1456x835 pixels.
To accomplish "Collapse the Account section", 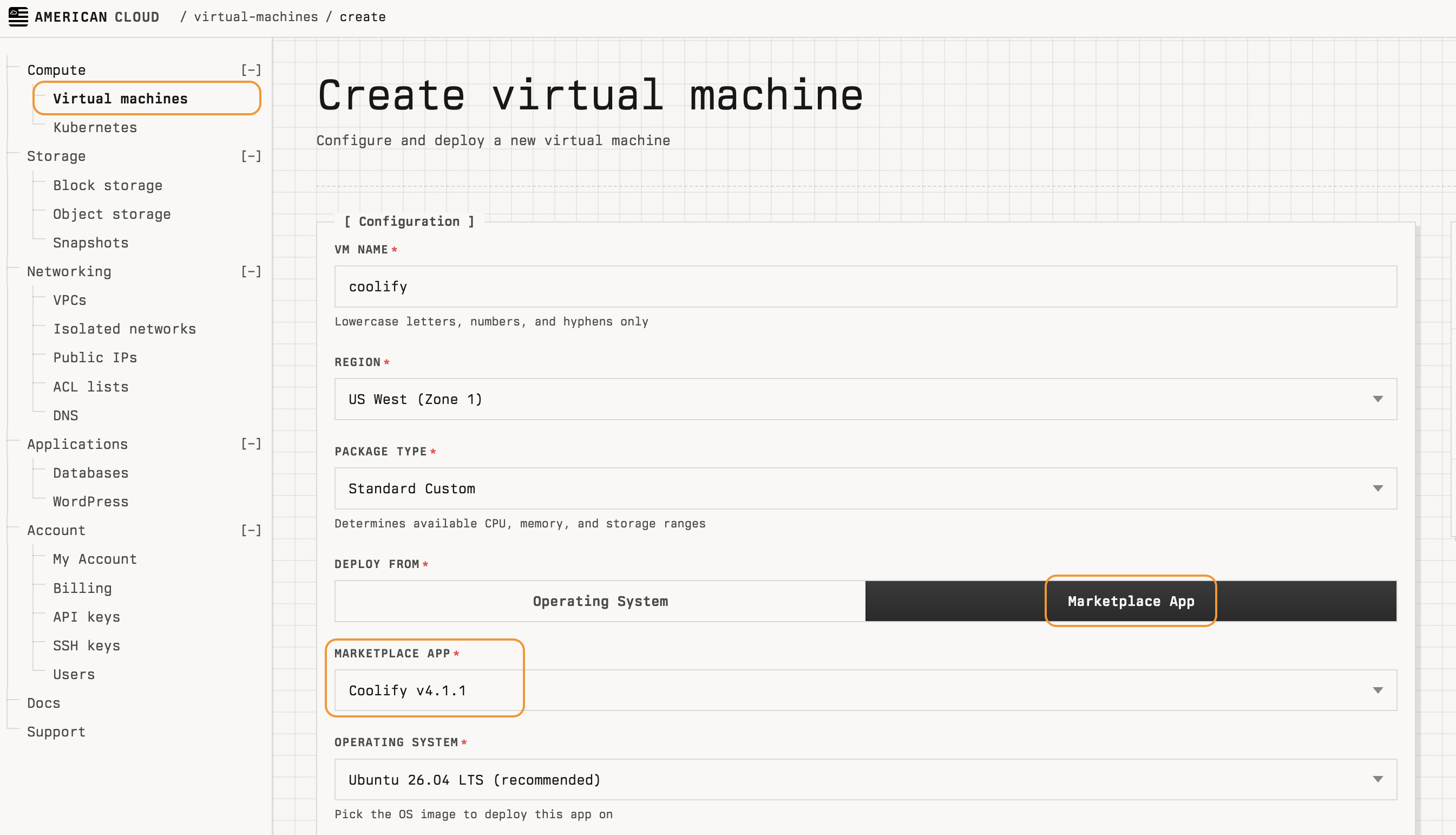I will coord(251,531).
